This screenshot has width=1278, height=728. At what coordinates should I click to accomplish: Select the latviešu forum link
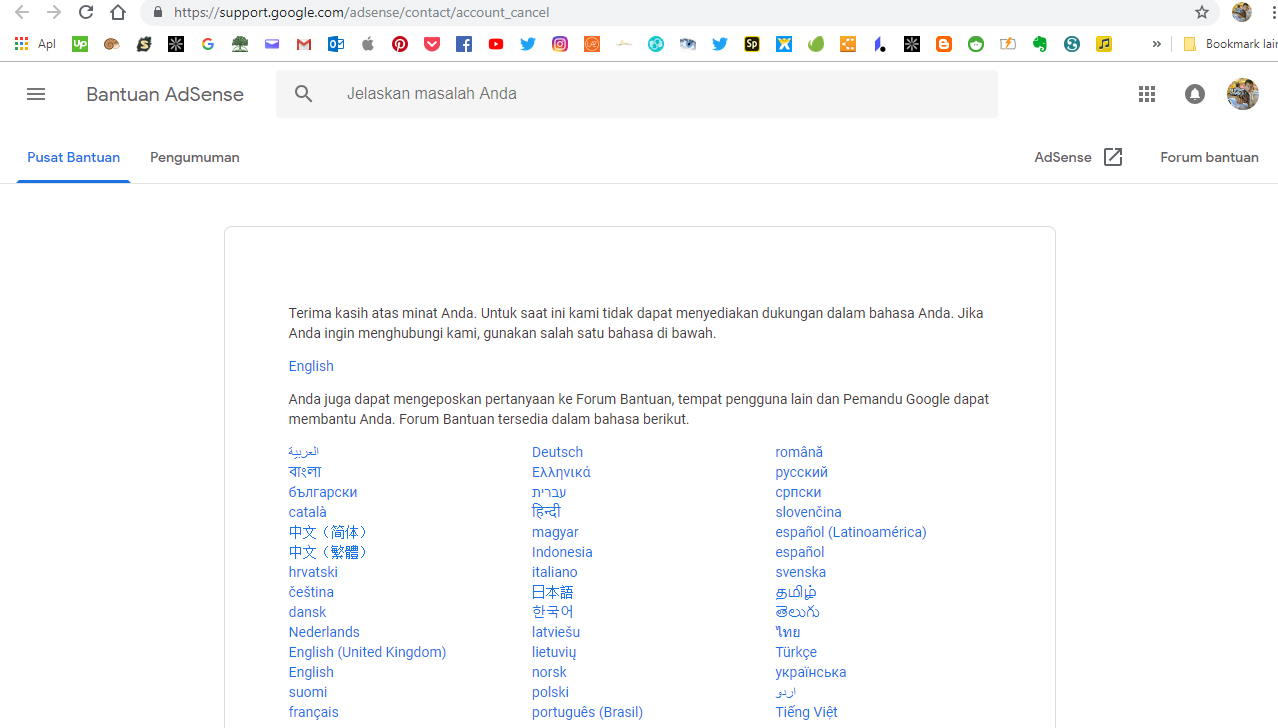(556, 632)
